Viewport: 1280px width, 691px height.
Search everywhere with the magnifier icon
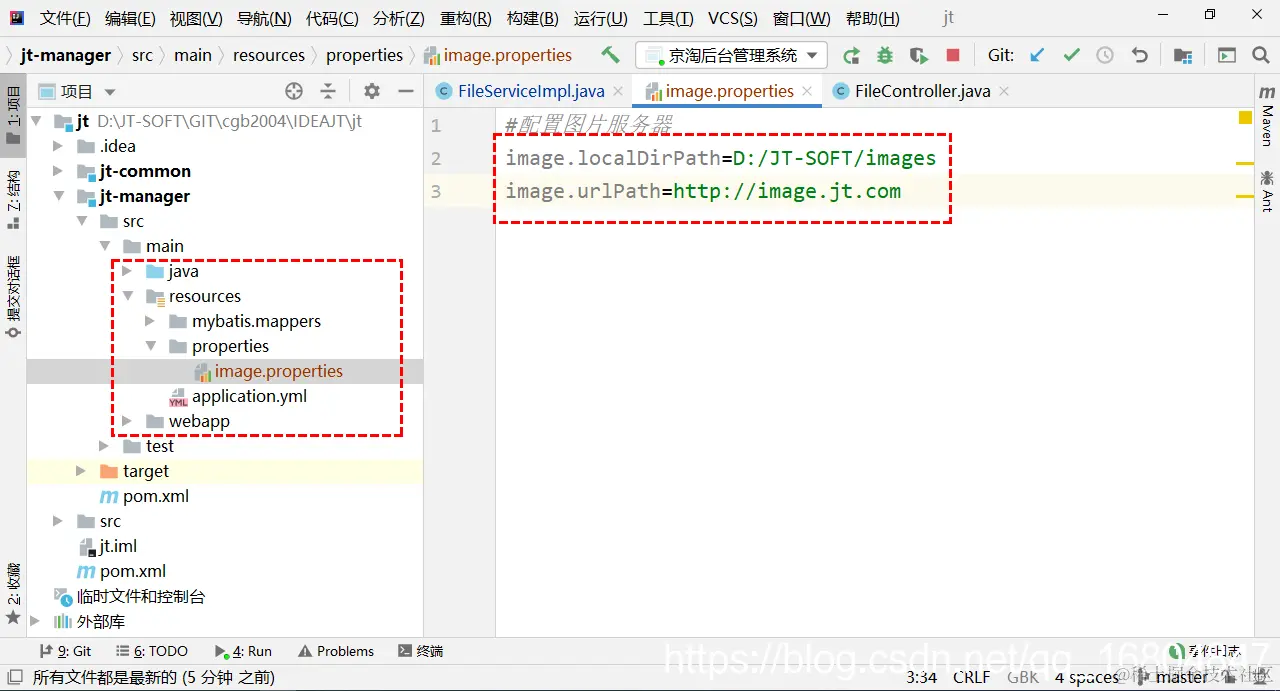[1261, 56]
